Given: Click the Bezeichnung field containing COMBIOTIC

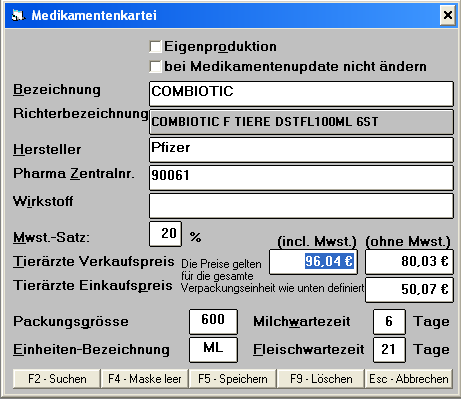Looking at the screenshot, I should 301,94.
